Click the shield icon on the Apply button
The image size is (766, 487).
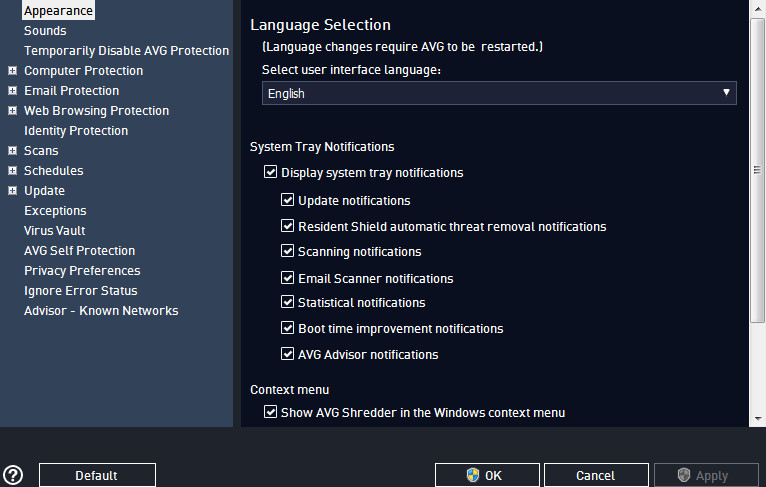pos(683,475)
